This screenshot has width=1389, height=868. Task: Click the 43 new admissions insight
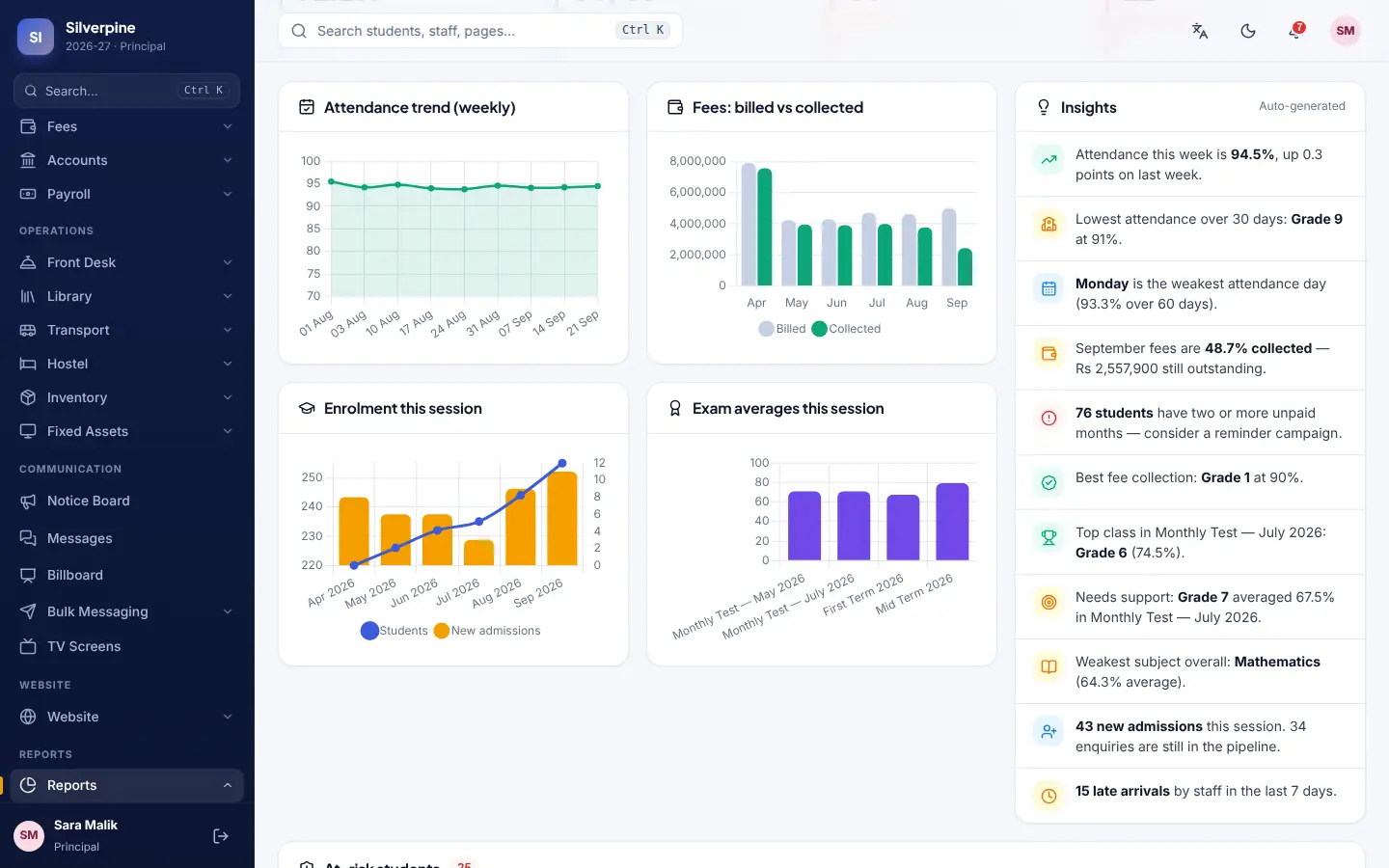(x=1190, y=736)
